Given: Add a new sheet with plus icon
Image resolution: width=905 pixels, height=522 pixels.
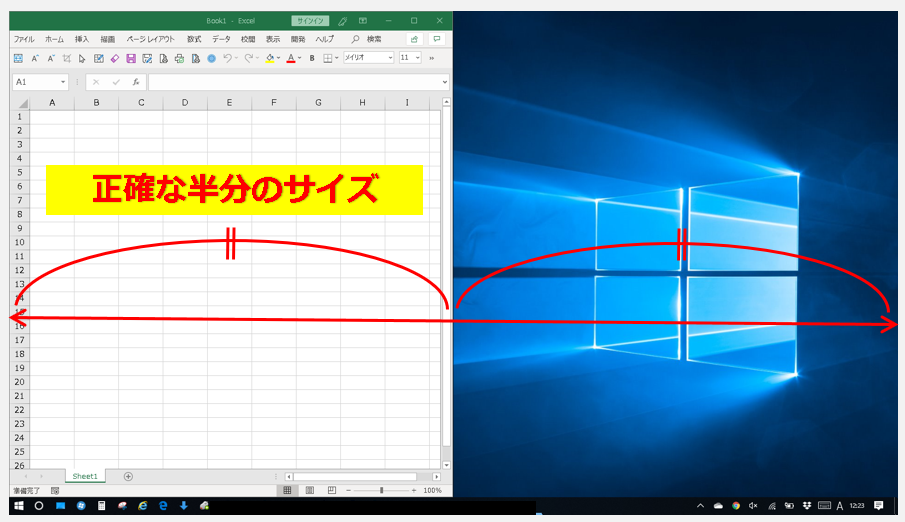Looking at the screenshot, I should [x=128, y=476].
